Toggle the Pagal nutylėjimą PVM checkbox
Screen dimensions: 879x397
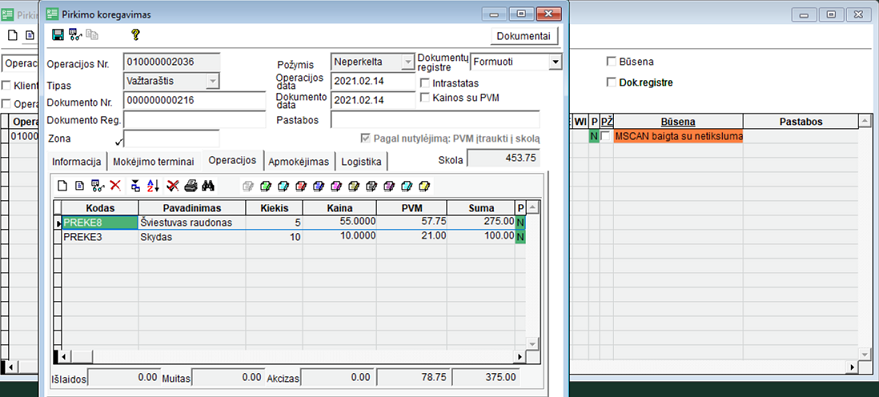point(367,138)
